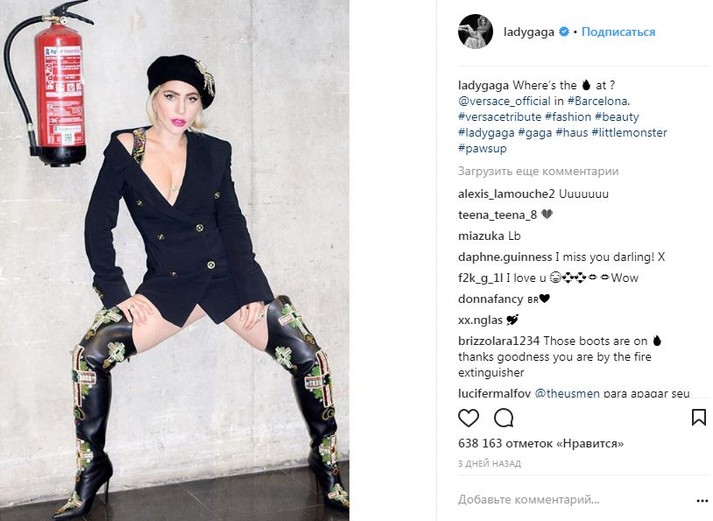View the likes count 638 163 отметок

tap(541, 443)
